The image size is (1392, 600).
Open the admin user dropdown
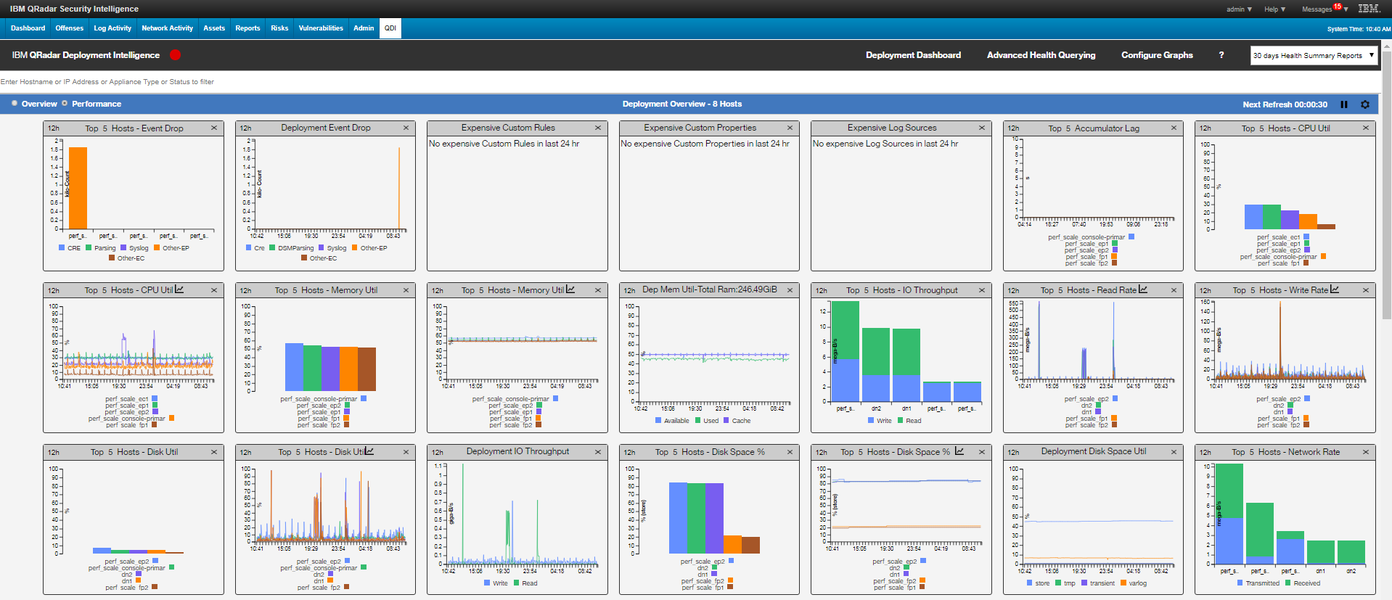(x=1240, y=9)
